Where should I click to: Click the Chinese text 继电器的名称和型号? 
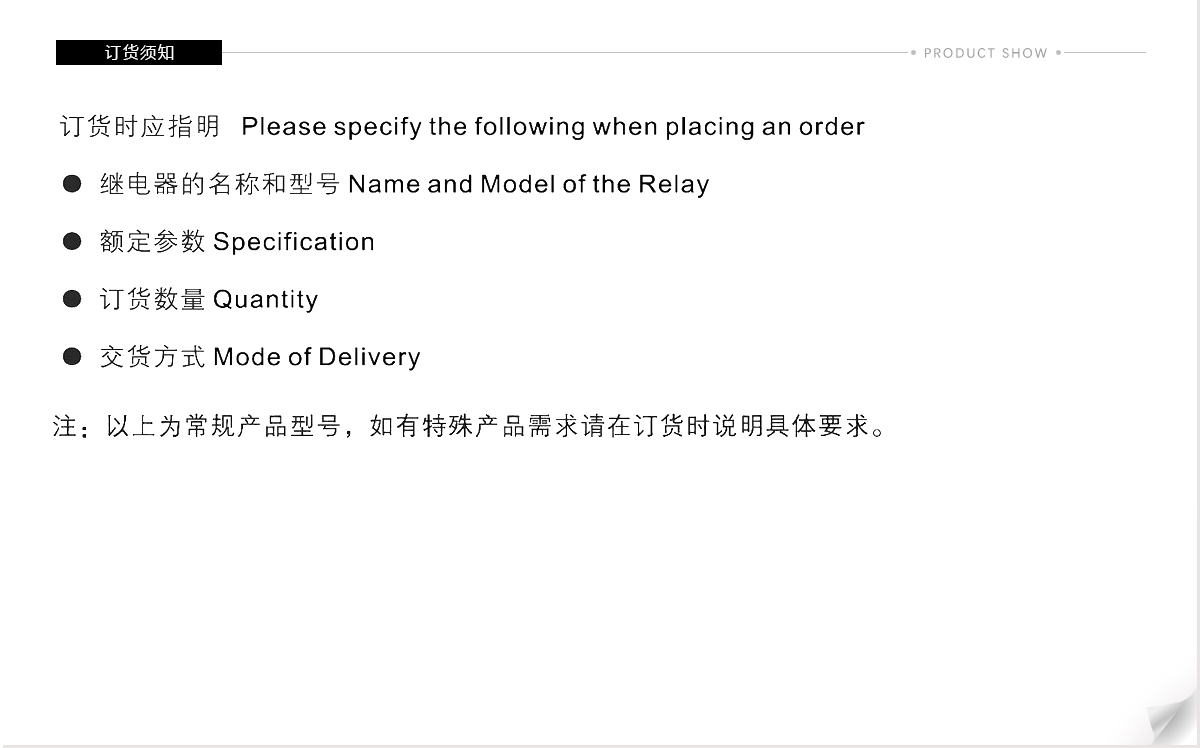(x=220, y=184)
